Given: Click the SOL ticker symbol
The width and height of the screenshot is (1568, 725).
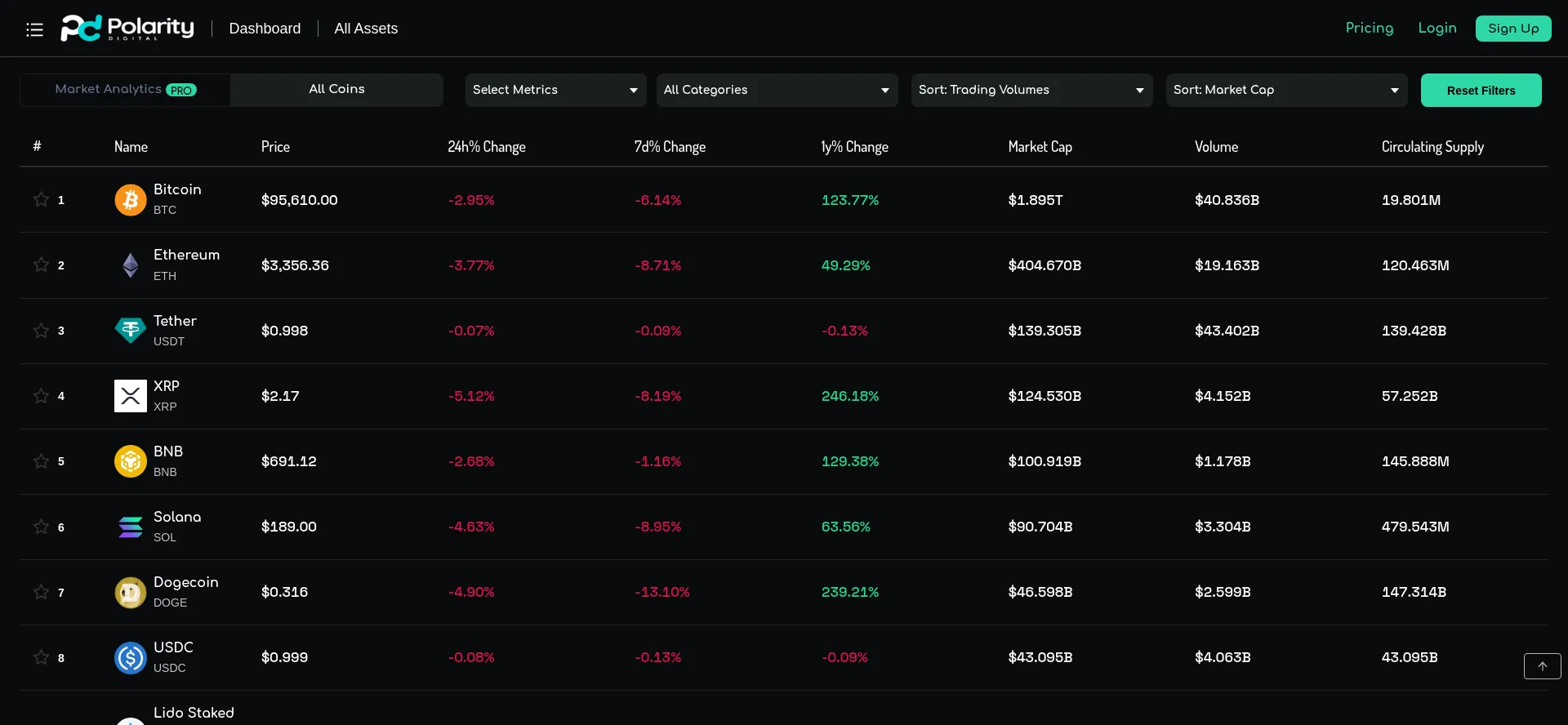Looking at the screenshot, I should pos(164,537).
